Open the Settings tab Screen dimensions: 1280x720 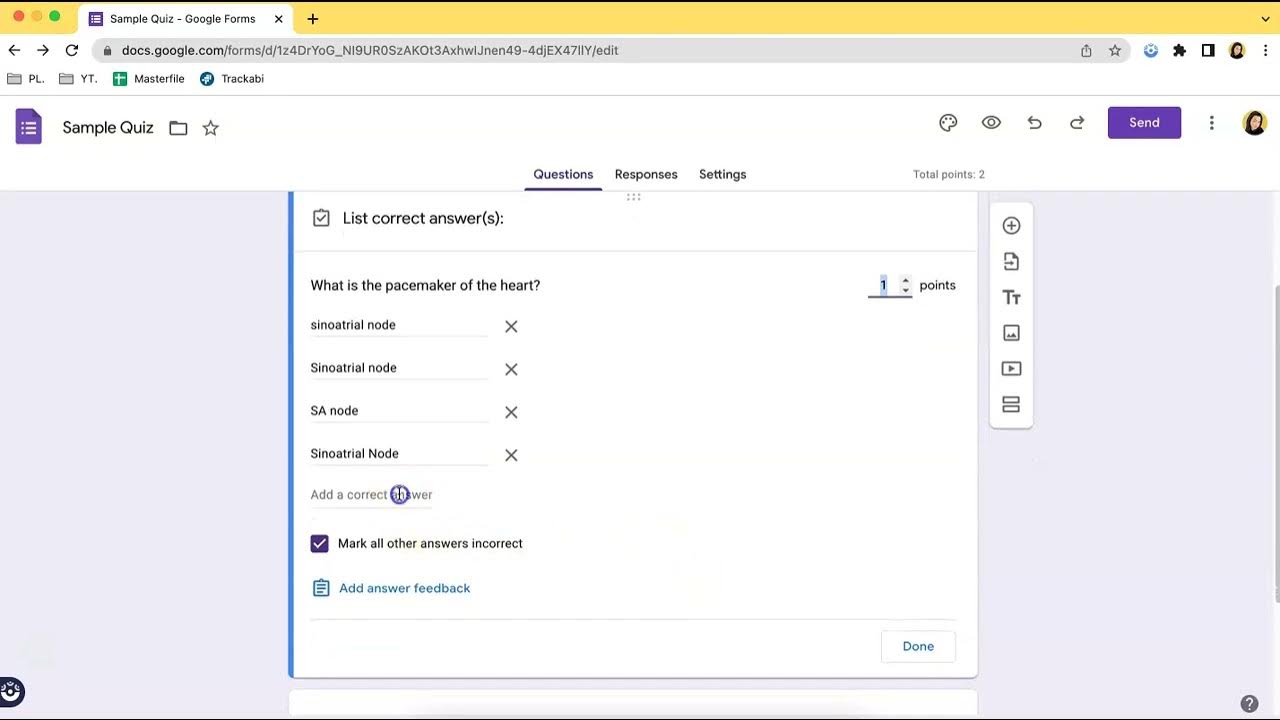pos(722,174)
